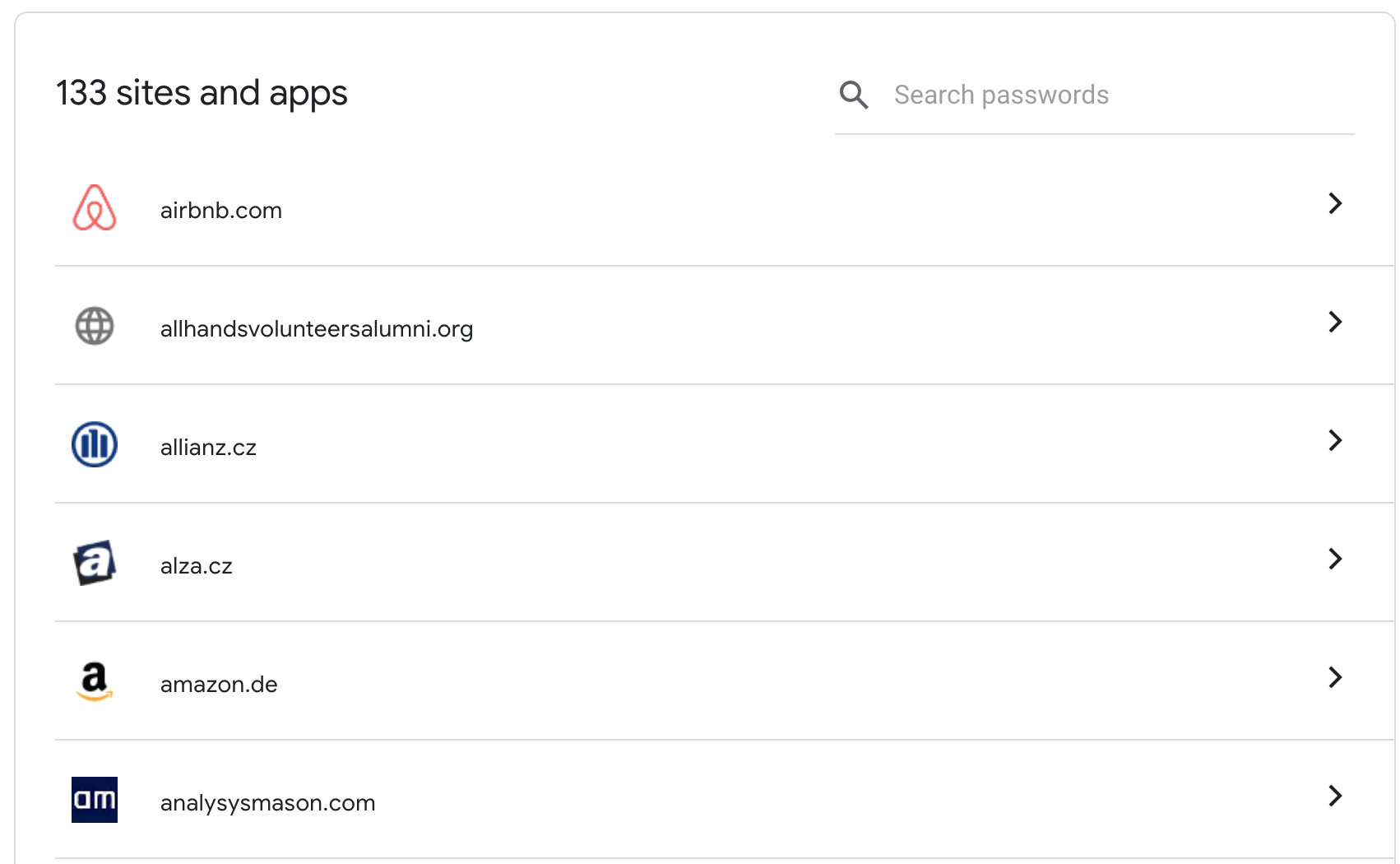The width and height of the screenshot is (1400, 864).
Task: Click the allhandsvolunteersalumni.org text label
Action: click(x=317, y=328)
